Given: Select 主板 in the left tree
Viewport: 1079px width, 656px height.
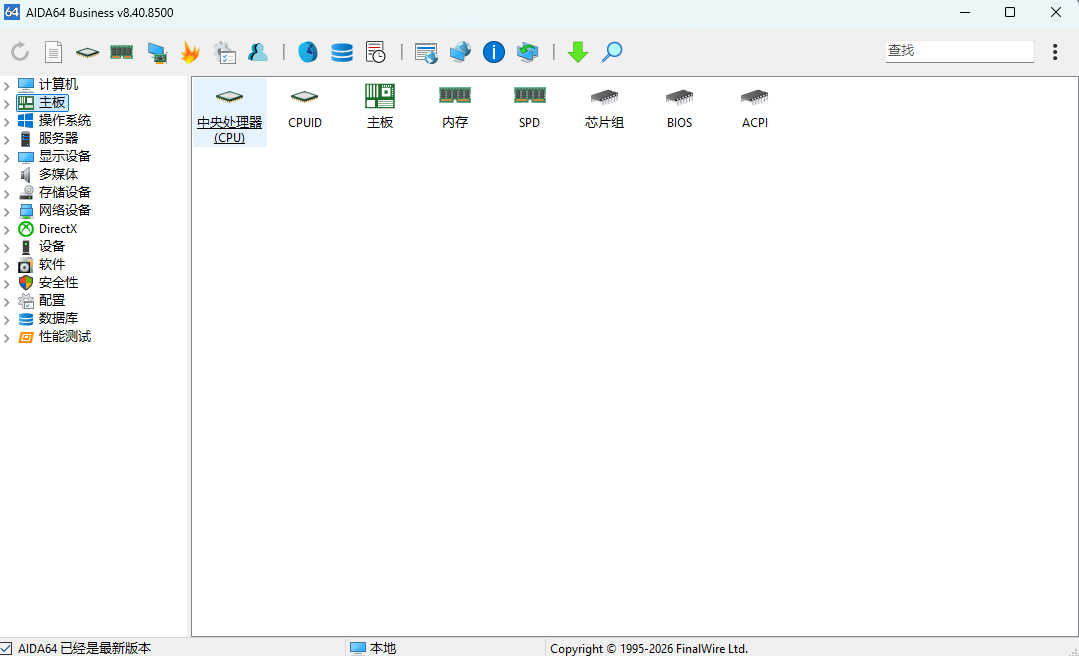Looking at the screenshot, I should [52, 103].
